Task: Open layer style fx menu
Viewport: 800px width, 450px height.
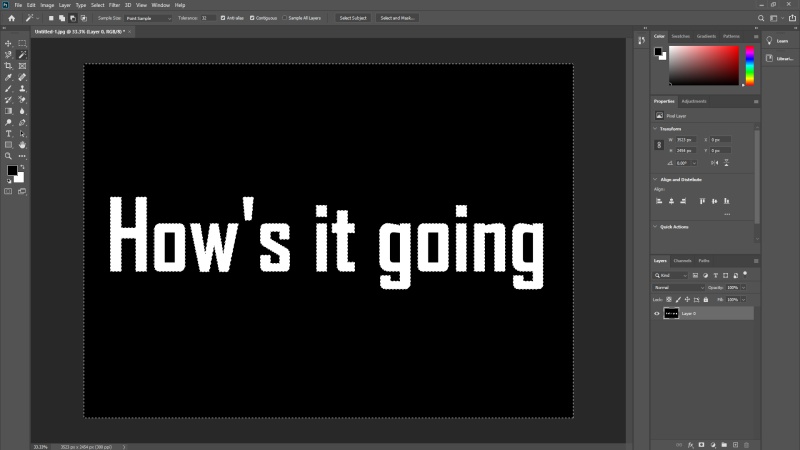Action: point(690,445)
